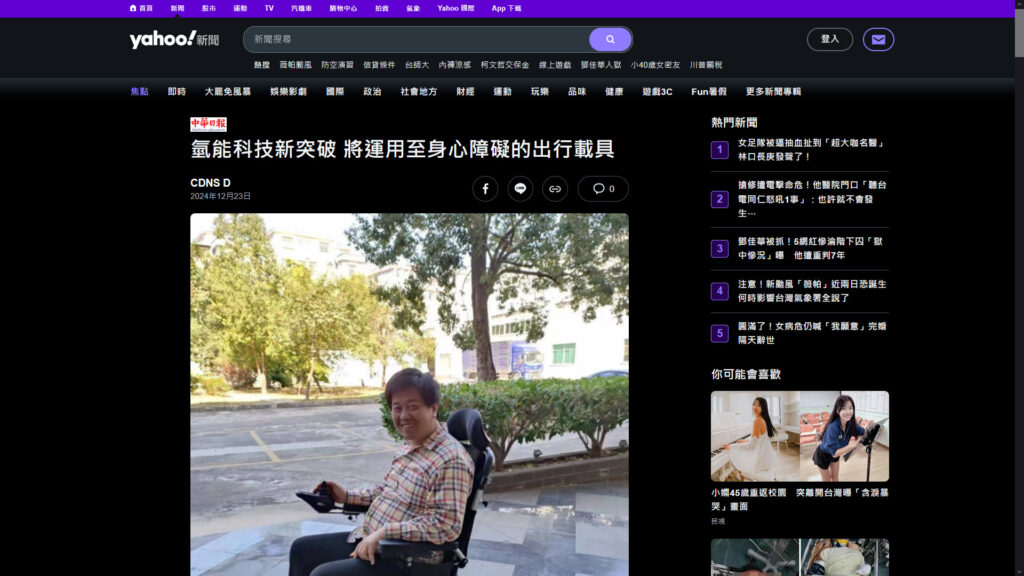Image resolution: width=1024 pixels, height=576 pixels.
Task: Click the magnifier search button
Action: 610,39
